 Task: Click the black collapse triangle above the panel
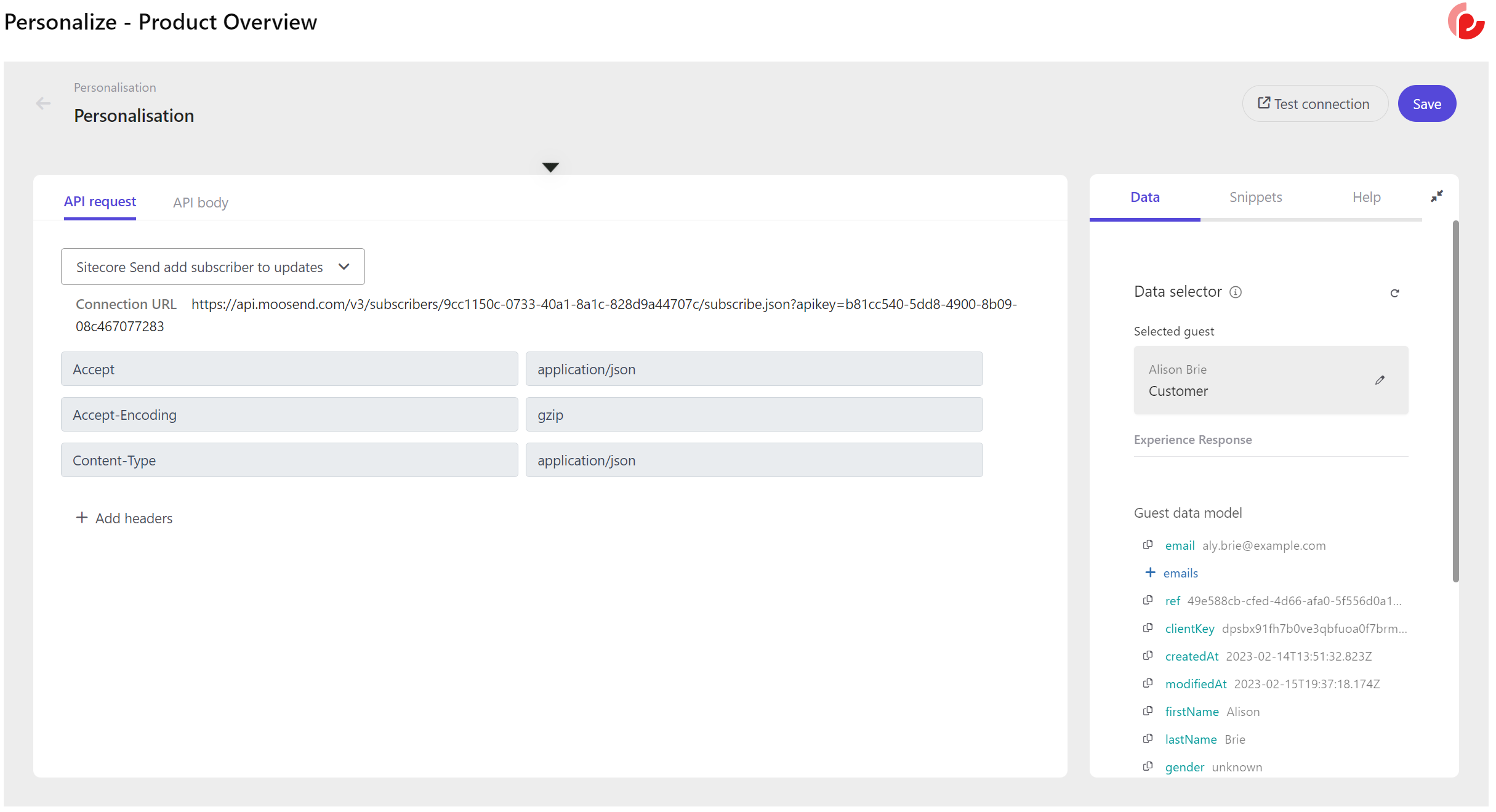tap(550, 167)
